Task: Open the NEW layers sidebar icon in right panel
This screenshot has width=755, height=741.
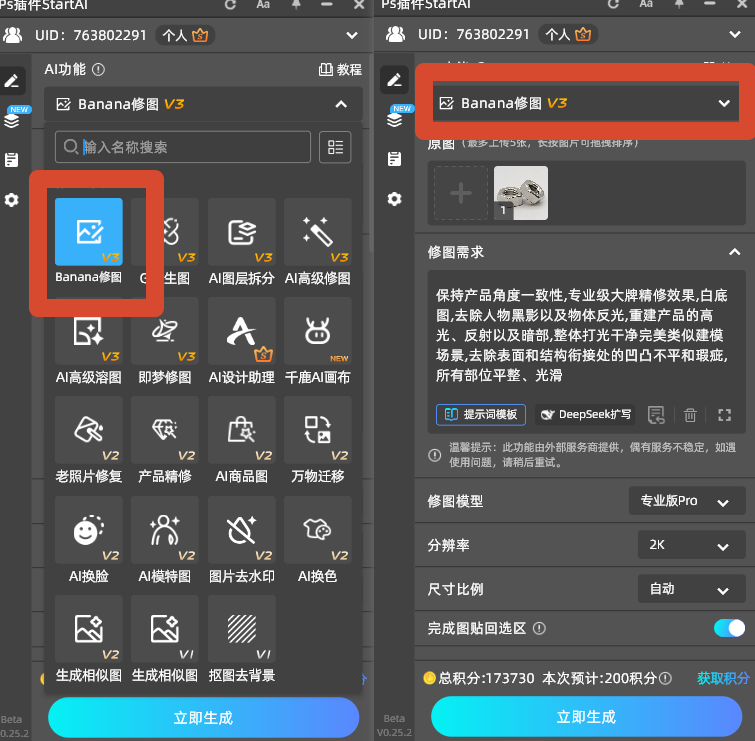Action: tap(395, 118)
